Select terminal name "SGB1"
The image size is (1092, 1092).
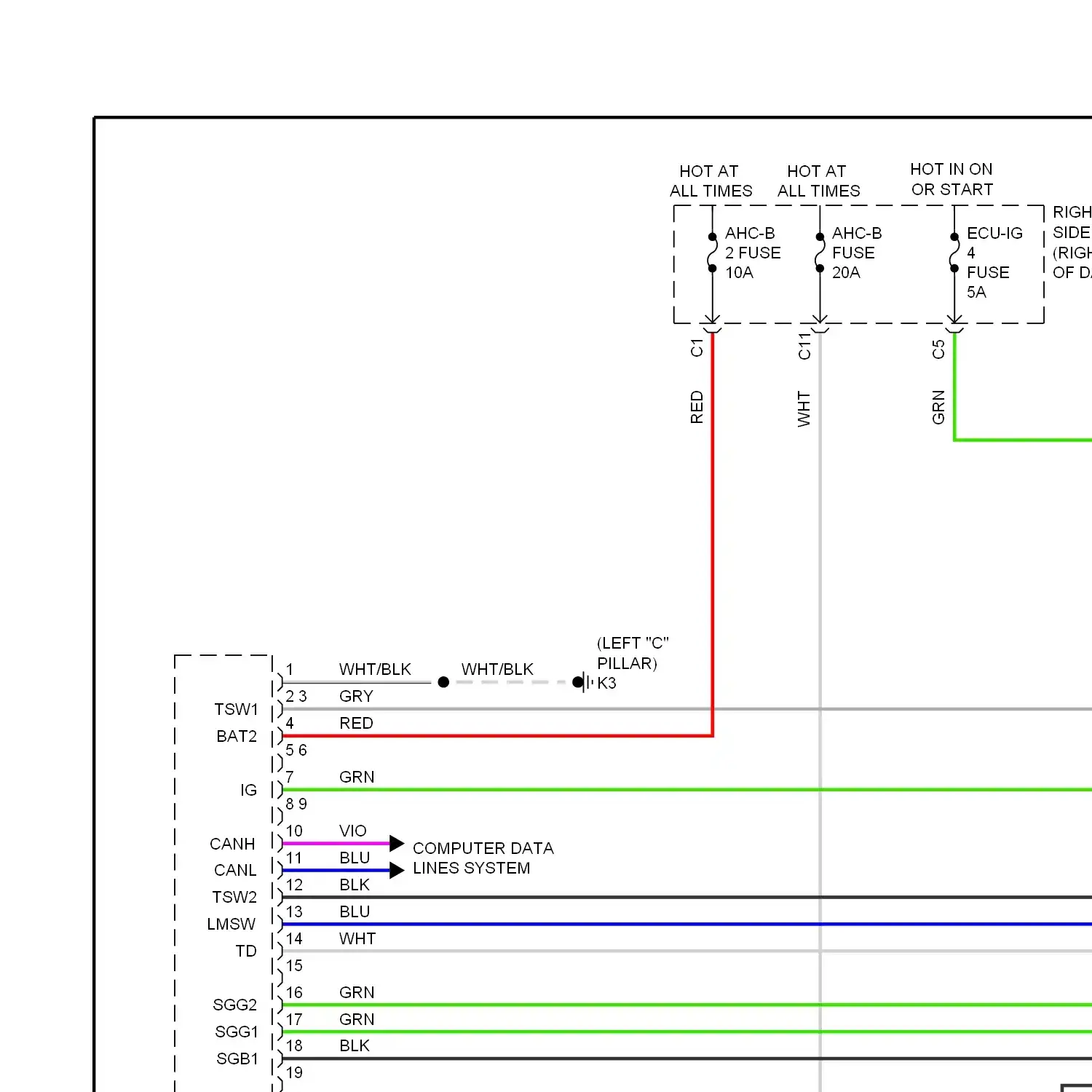pos(237,1059)
